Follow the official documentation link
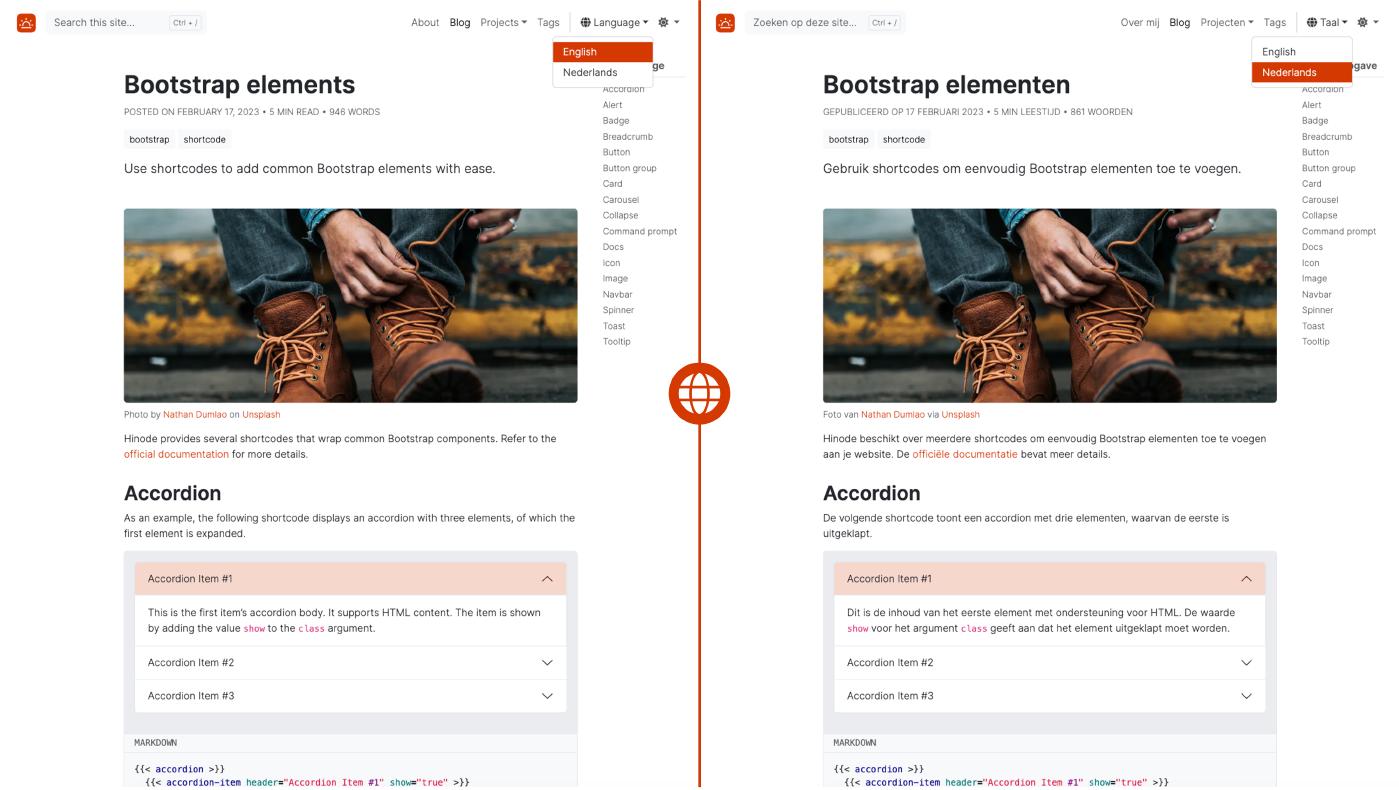The height and width of the screenshot is (790, 1399). [176, 455]
